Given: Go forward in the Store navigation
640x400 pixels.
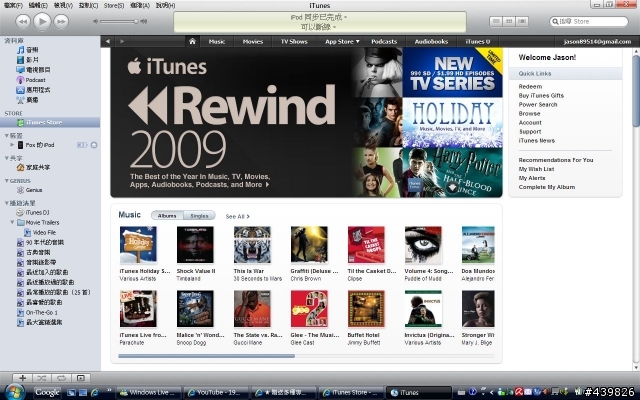Looking at the screenshot, I should pyautogui.click(x=122, y=41).
